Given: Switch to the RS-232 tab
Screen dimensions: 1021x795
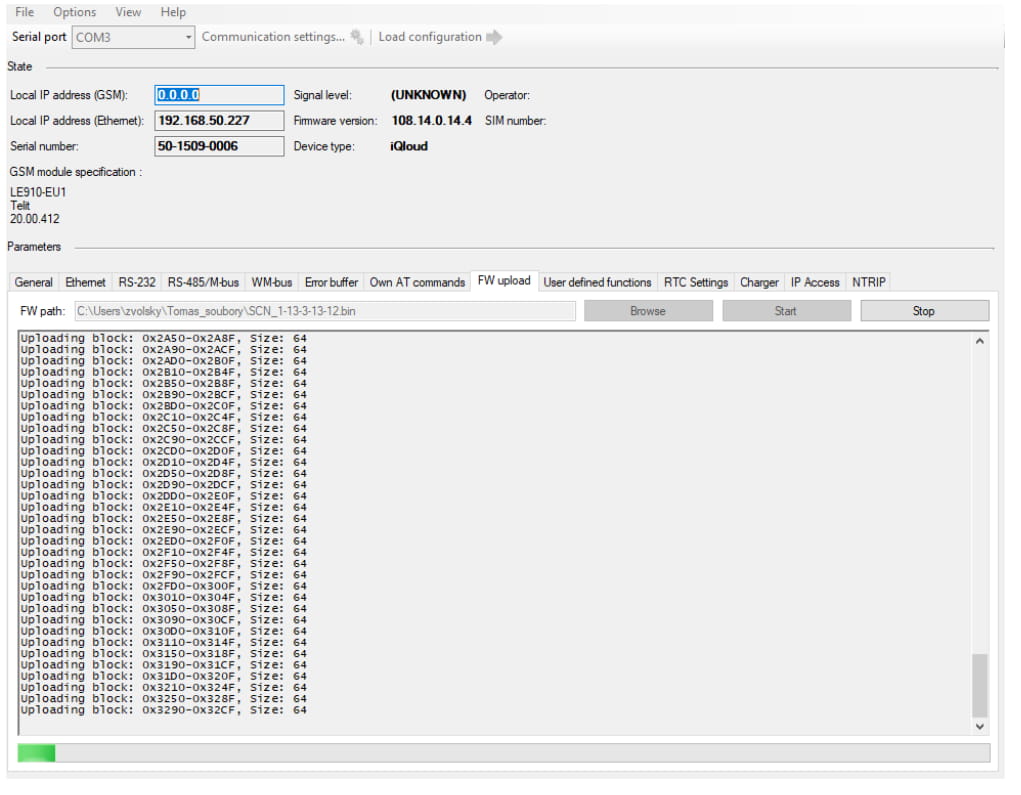Looking at the screenshot, I should 137,282.
